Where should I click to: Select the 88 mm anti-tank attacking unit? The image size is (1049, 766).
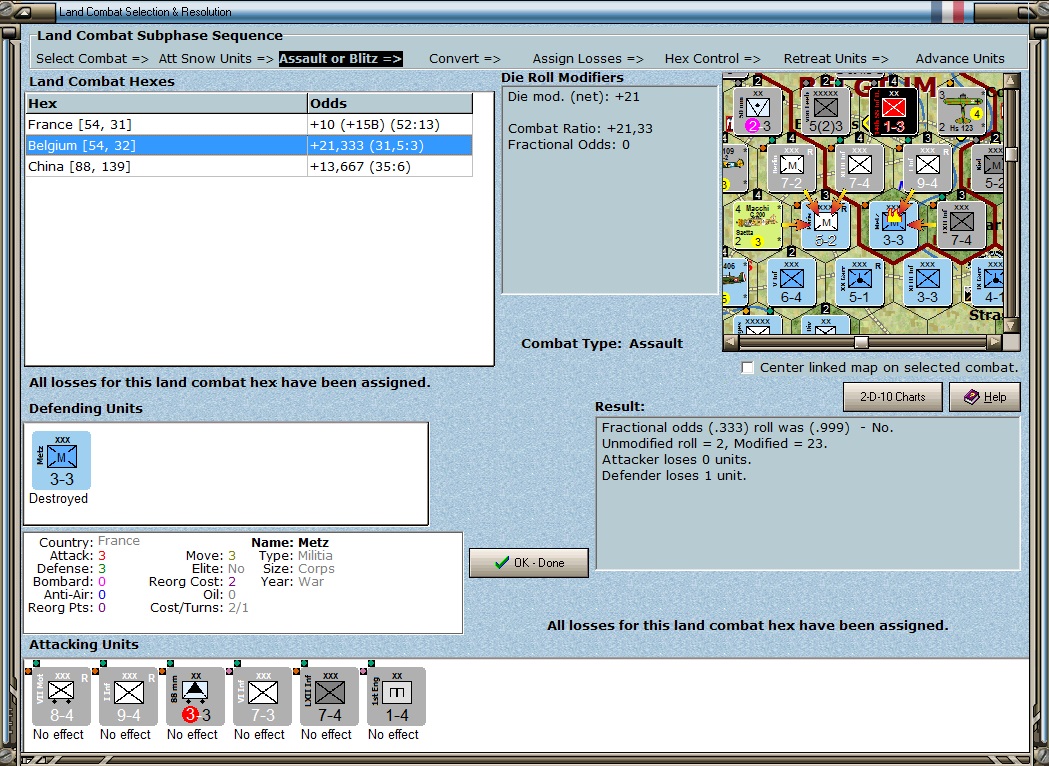pyautogui.click(x=195, y=696)
